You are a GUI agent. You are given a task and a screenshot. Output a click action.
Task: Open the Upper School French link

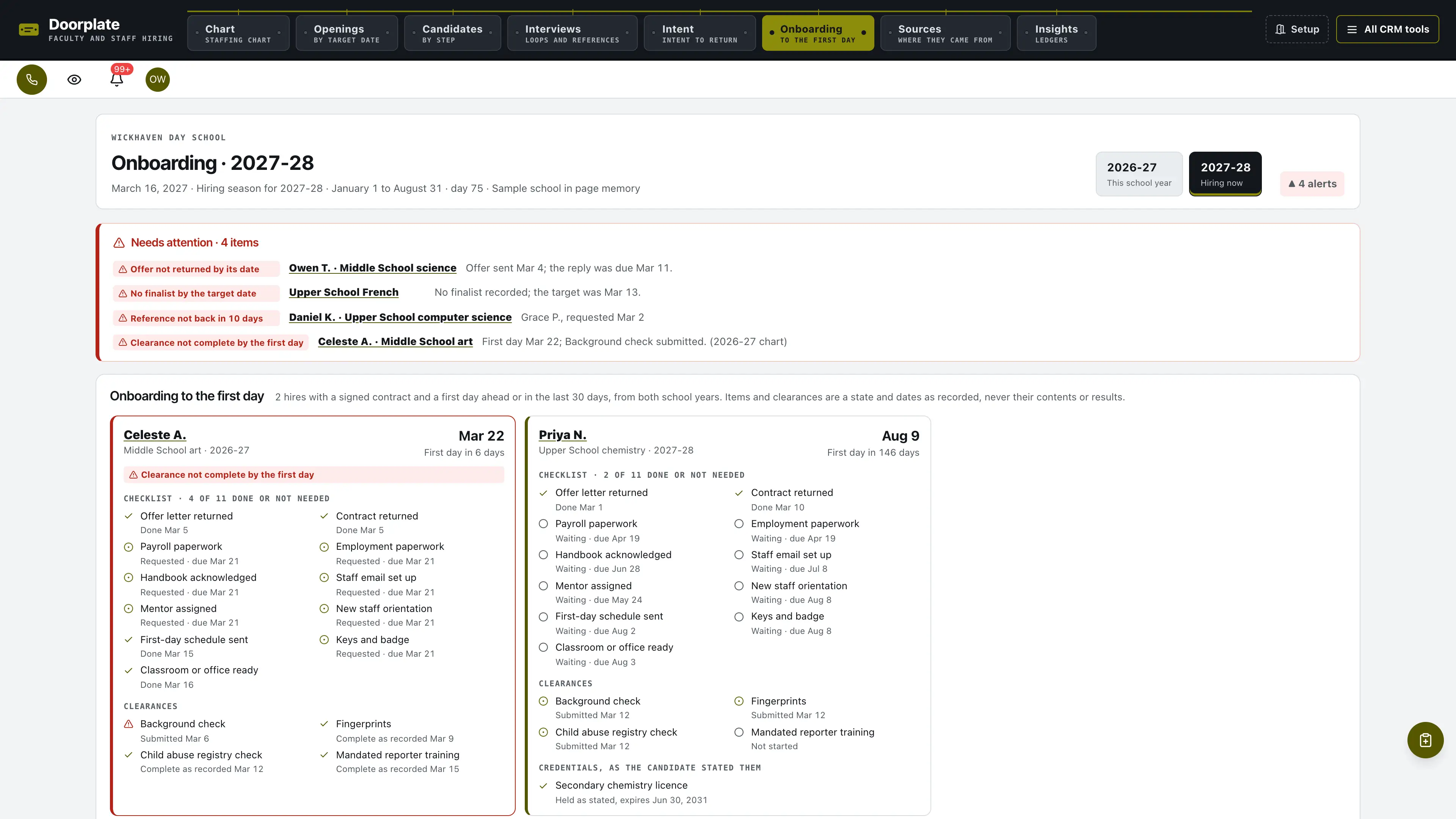pyautogui.click(x=344, y=292)
